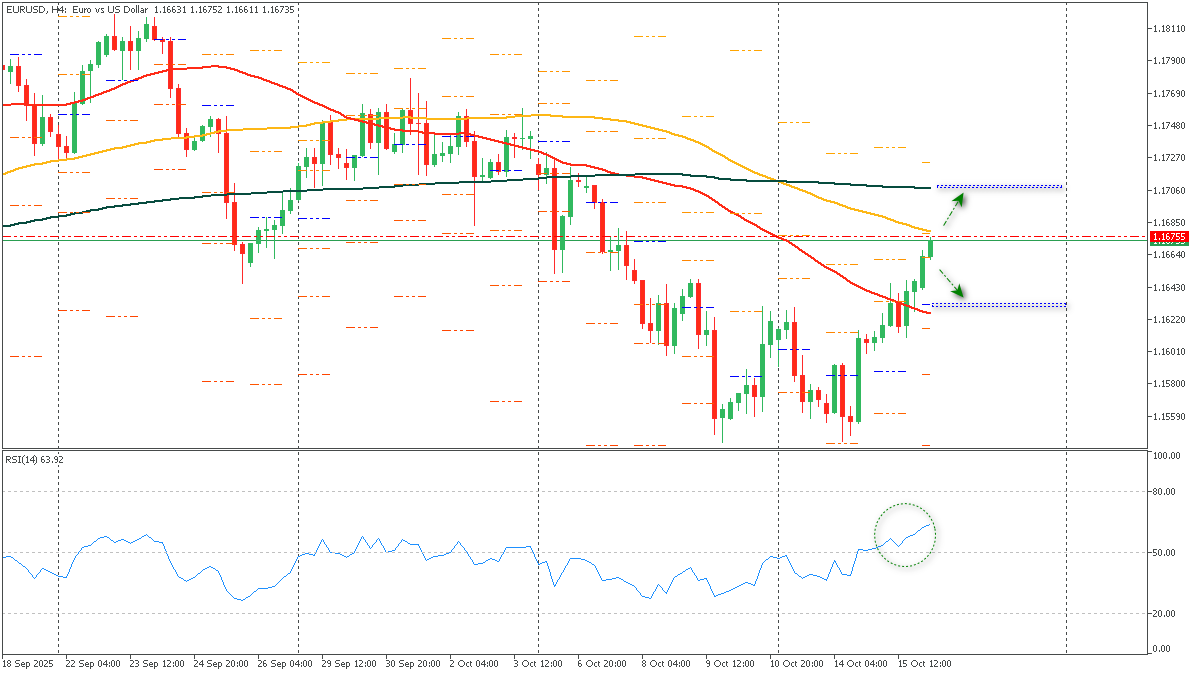Select the green dotted circle on RSI

click(905, 535)
